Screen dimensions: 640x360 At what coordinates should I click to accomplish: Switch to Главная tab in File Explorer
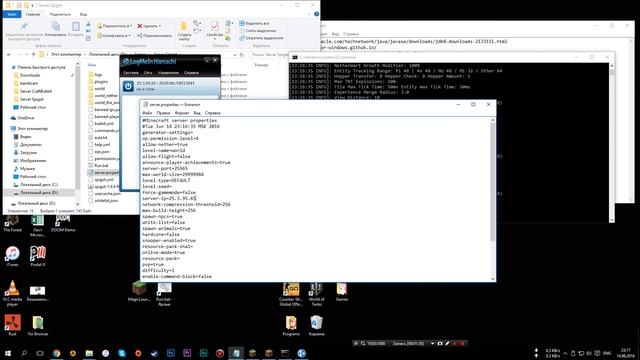pyautogui.click(x=33, y=14)
